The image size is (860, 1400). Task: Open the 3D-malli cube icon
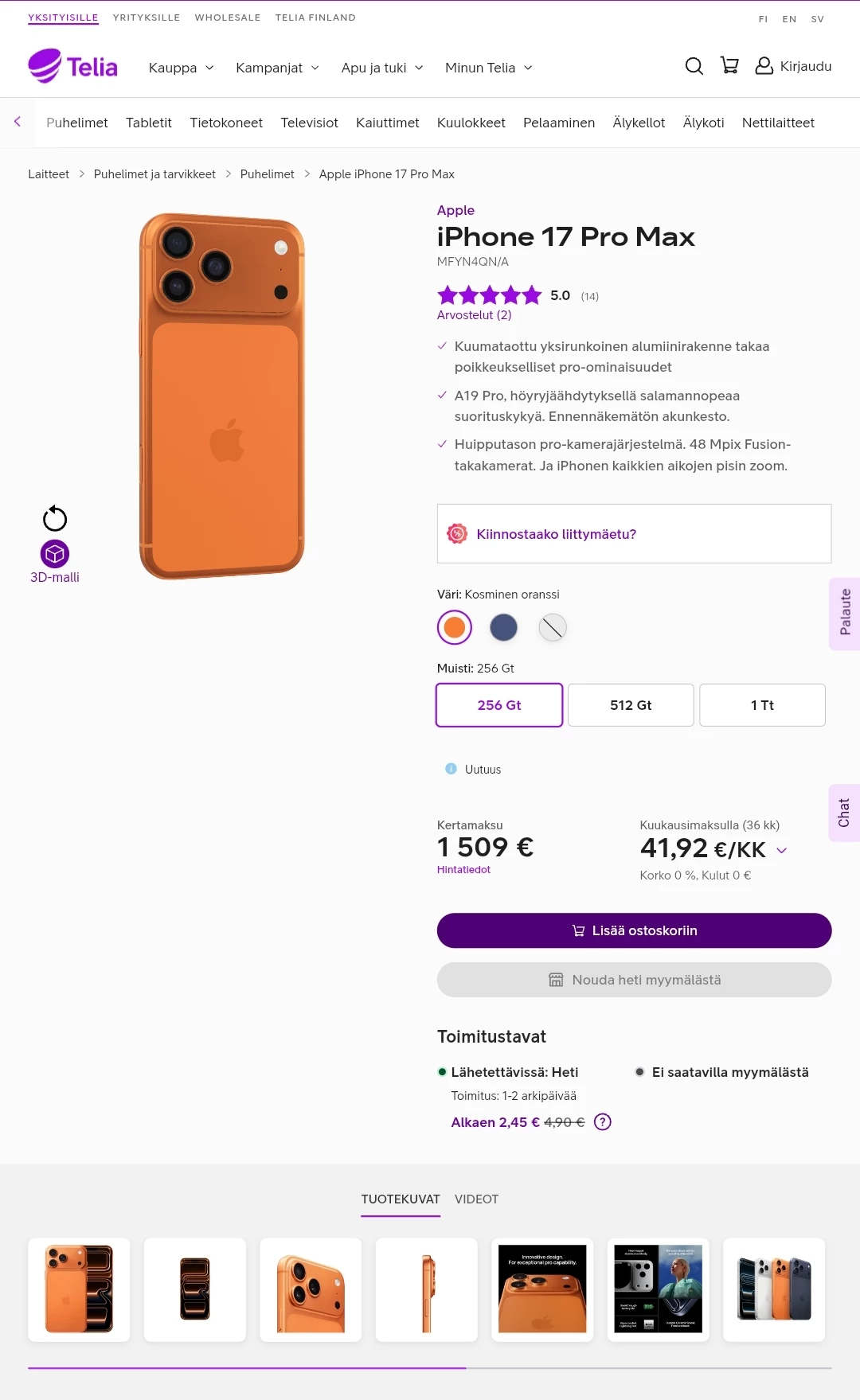tap(55, 554)
